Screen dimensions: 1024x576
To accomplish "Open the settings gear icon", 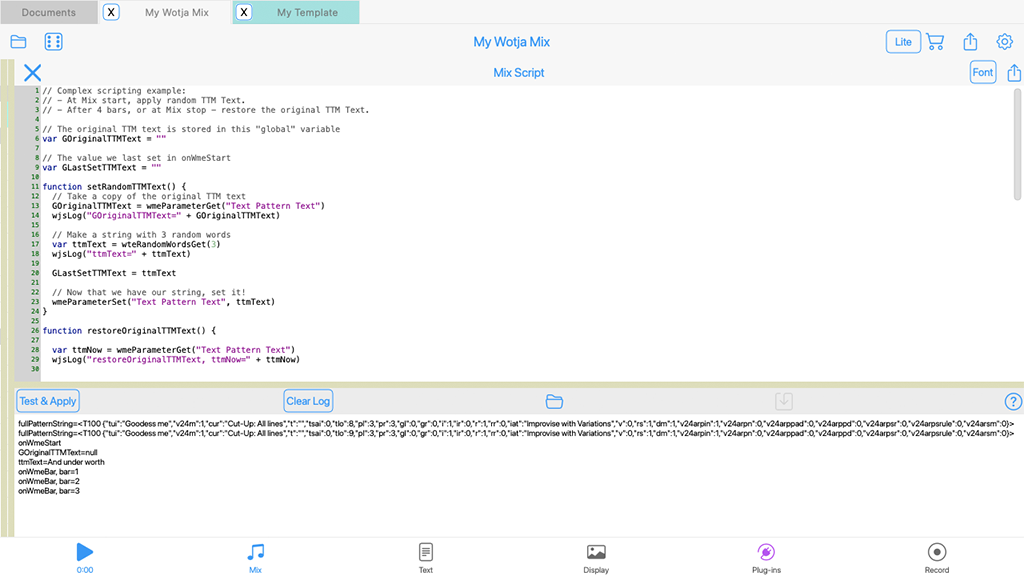I will [1004, 42].
